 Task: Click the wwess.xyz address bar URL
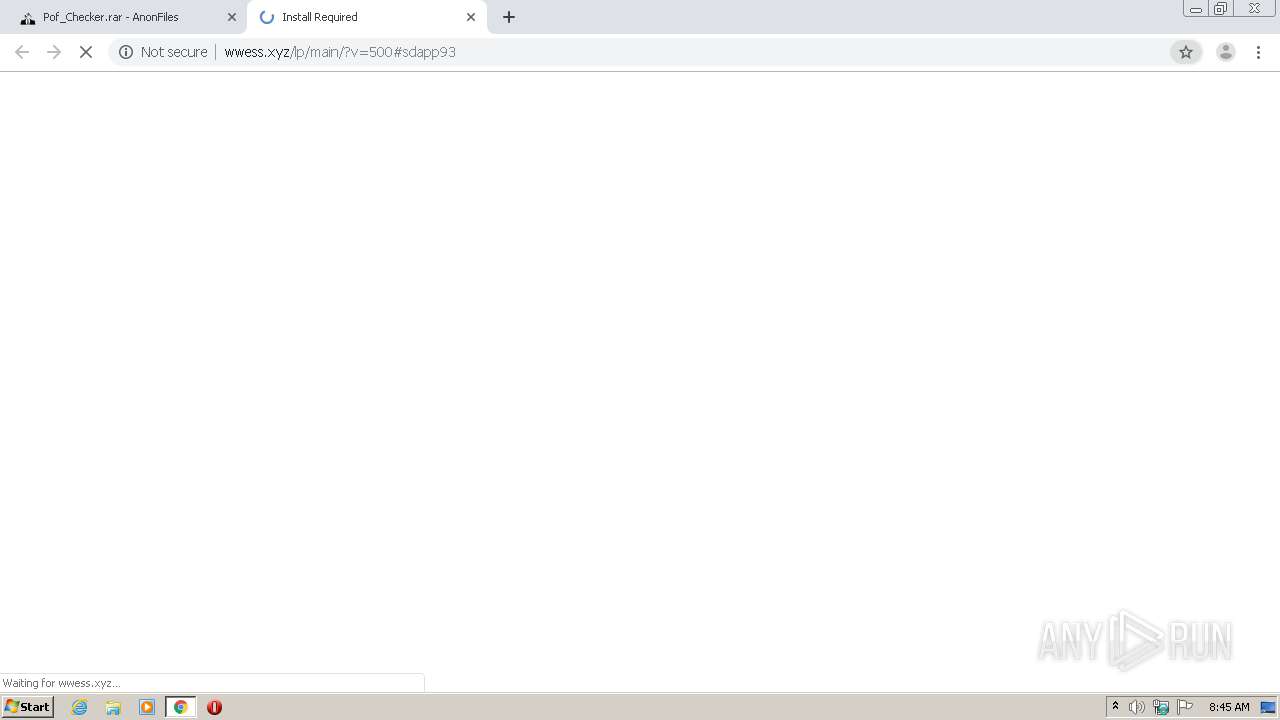click(340, 52)
